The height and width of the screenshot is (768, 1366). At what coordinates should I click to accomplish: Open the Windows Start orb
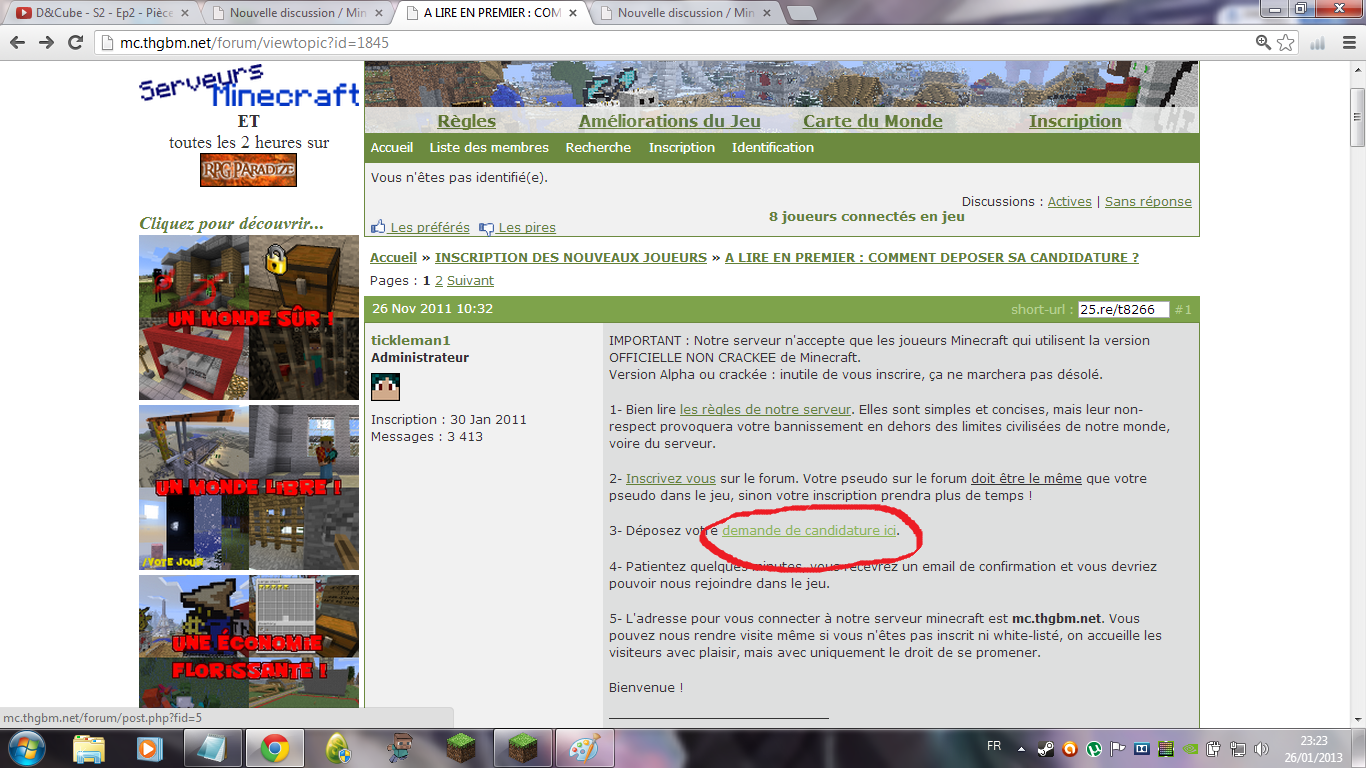pyautogui.click(x=26, y=748)
